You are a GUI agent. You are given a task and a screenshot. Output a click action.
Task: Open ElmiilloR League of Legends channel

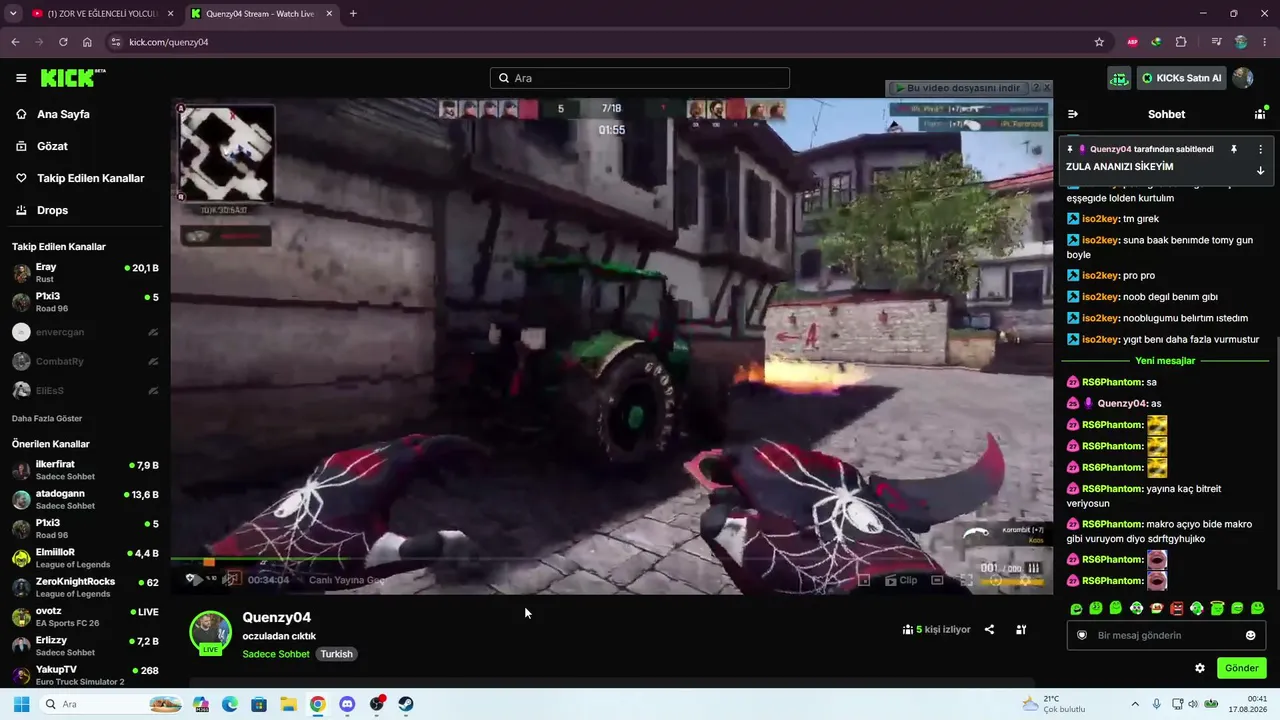point(84,558)
